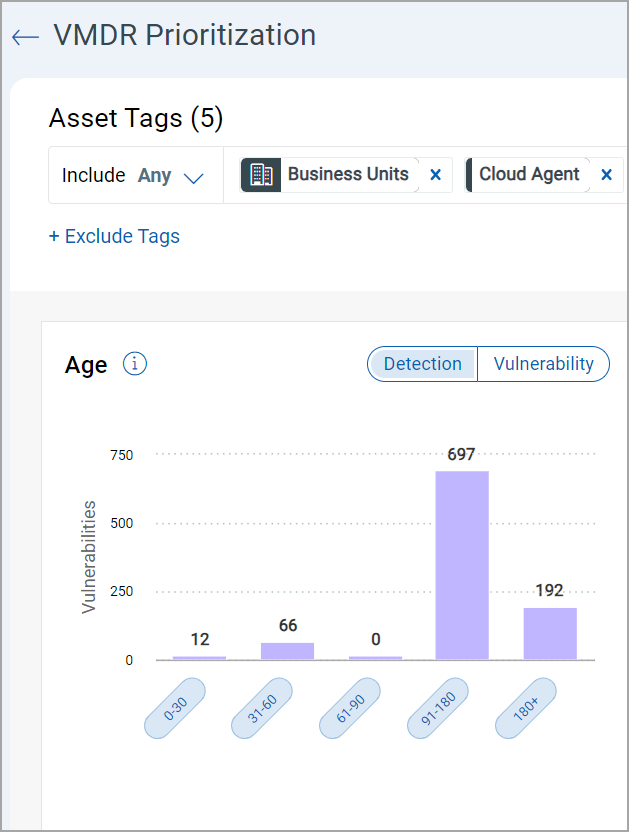Open the Any selector in Include
This screenshot has height=832, width=629.
(x=155, y=175)
